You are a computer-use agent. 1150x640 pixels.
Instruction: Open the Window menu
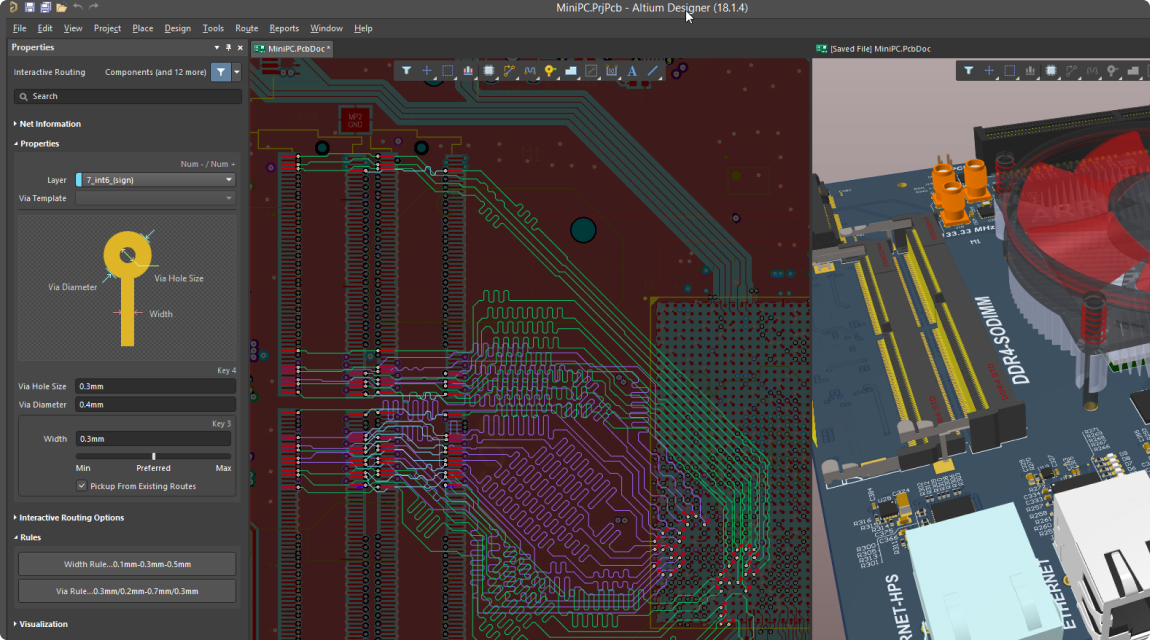tap(326, 29)
